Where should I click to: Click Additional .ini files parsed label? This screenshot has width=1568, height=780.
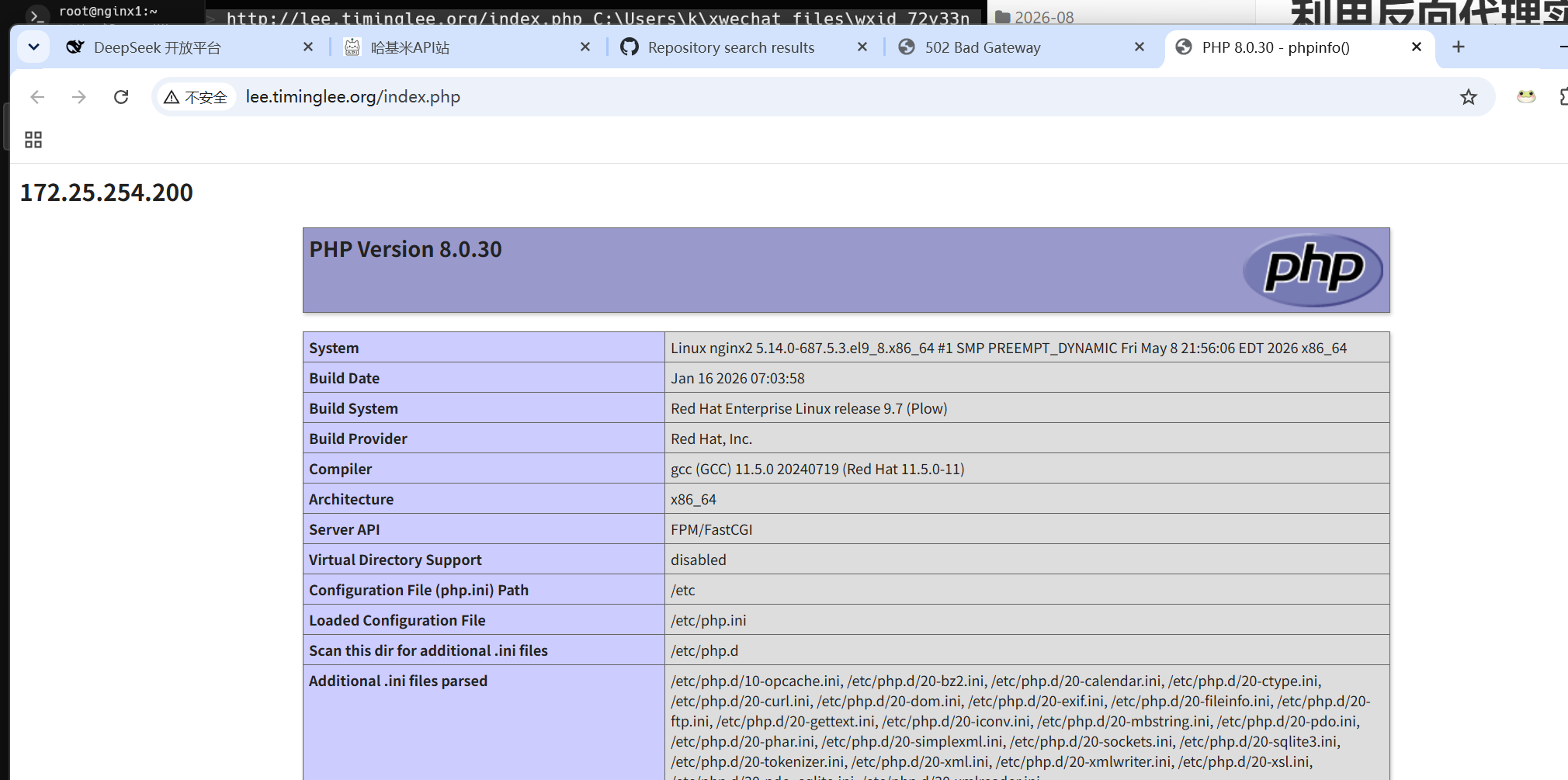click(x=398, y=681)
